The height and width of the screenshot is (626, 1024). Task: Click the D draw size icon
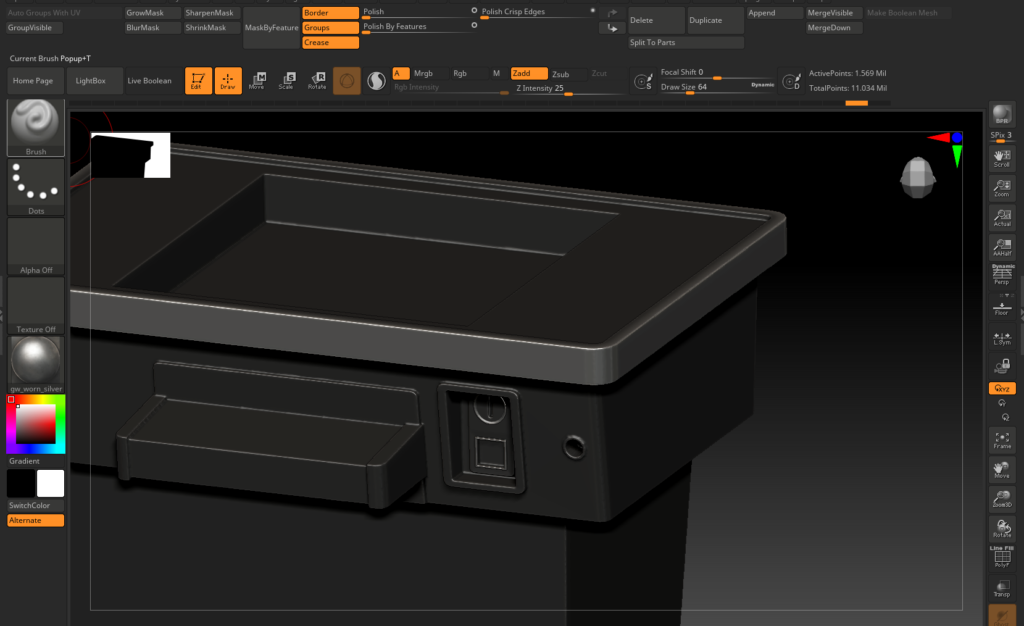click(x=792, y=81)
